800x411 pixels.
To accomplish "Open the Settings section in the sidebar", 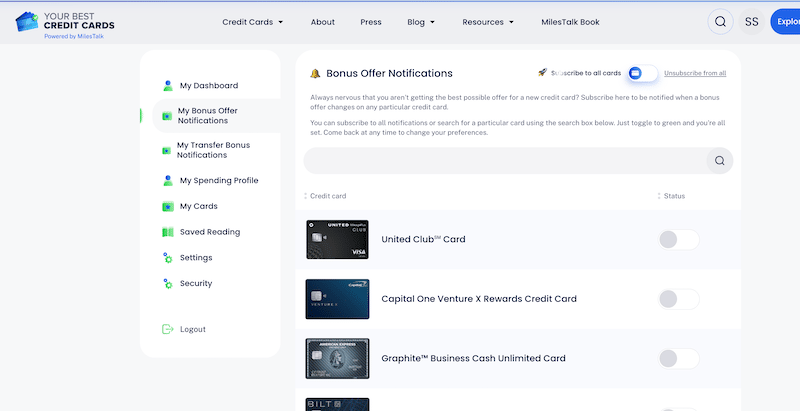I will (x=196, y=258).
